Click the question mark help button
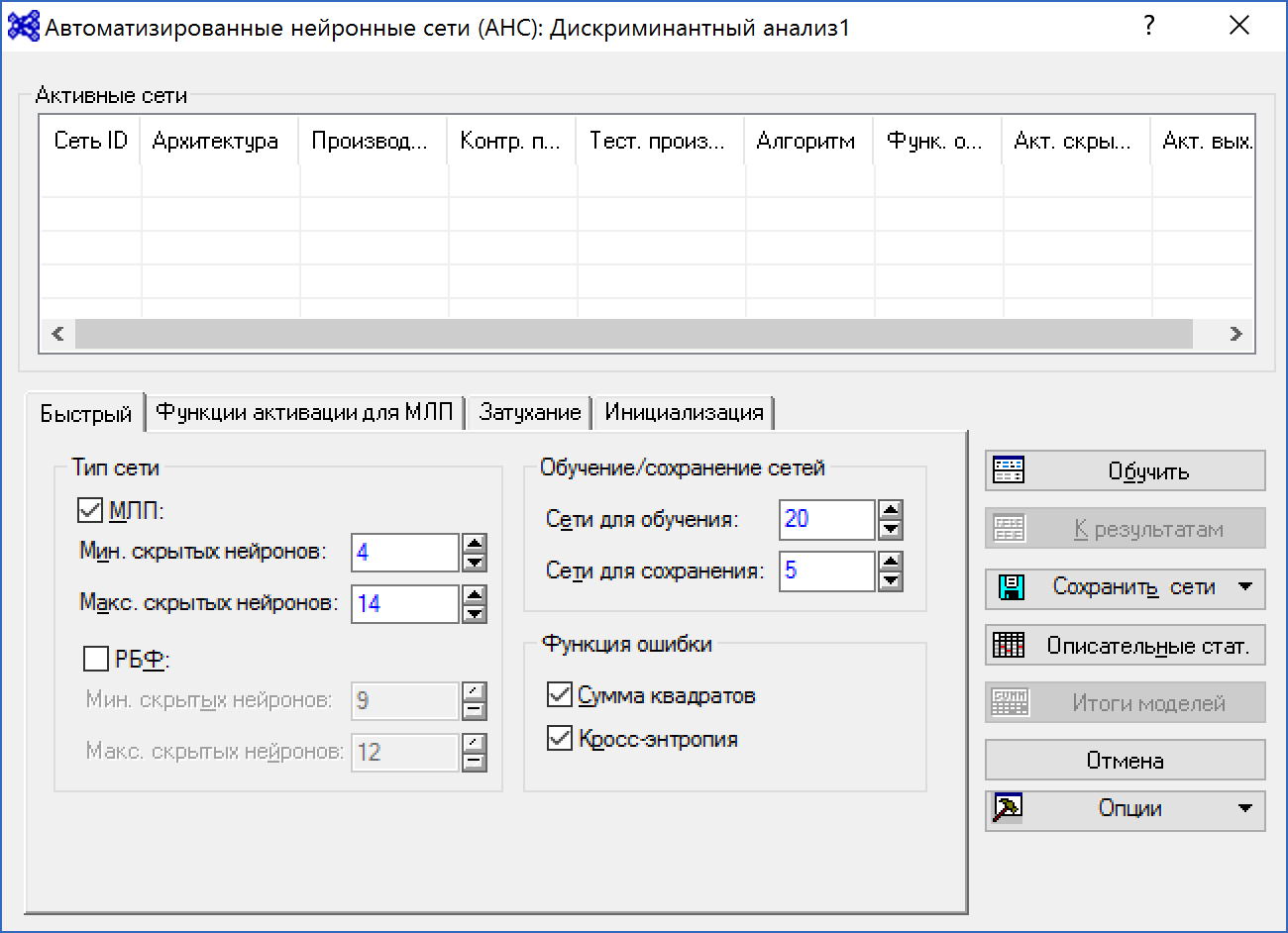 [1148, 26]
